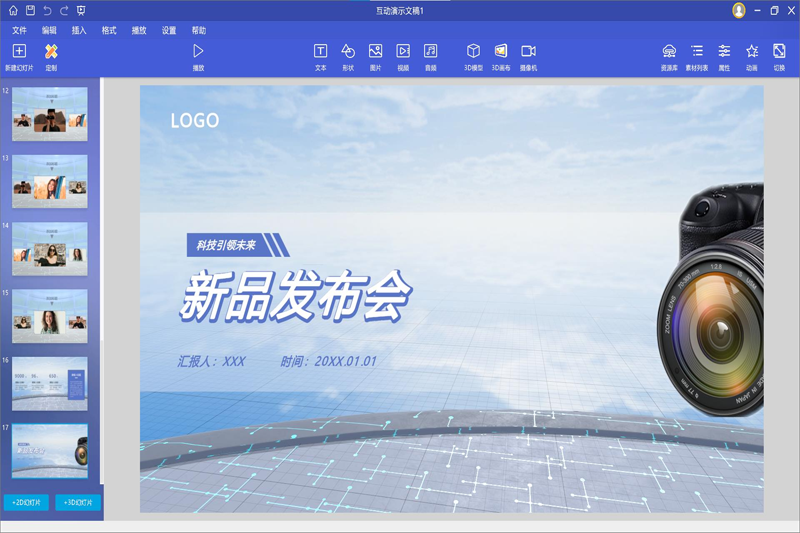
Task: Click the presentation screen icon in title bar
Action: click(81, 10)
